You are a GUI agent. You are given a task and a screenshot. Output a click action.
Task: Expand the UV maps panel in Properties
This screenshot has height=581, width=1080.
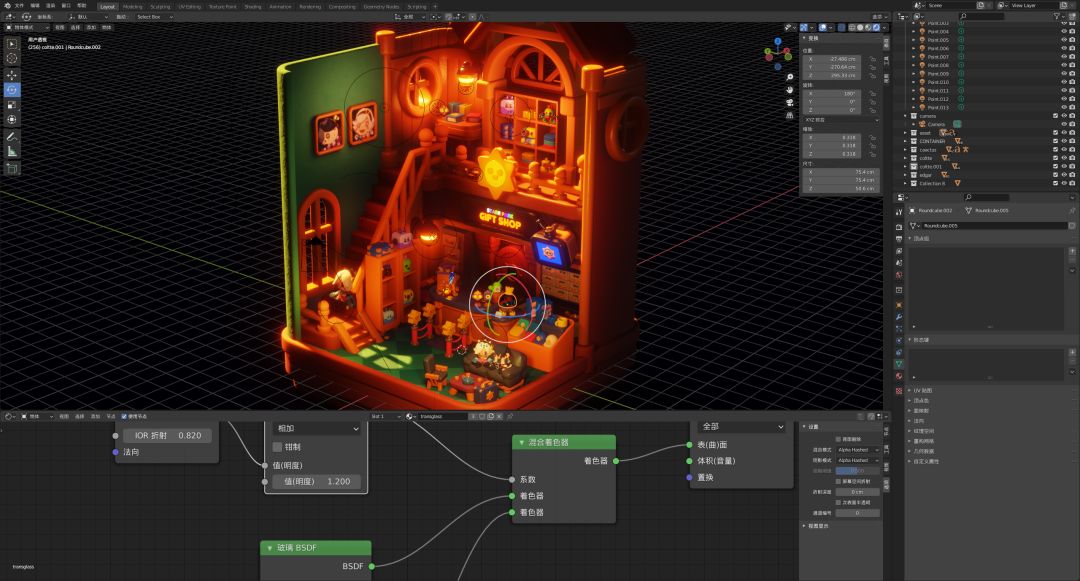coord(921,390)
